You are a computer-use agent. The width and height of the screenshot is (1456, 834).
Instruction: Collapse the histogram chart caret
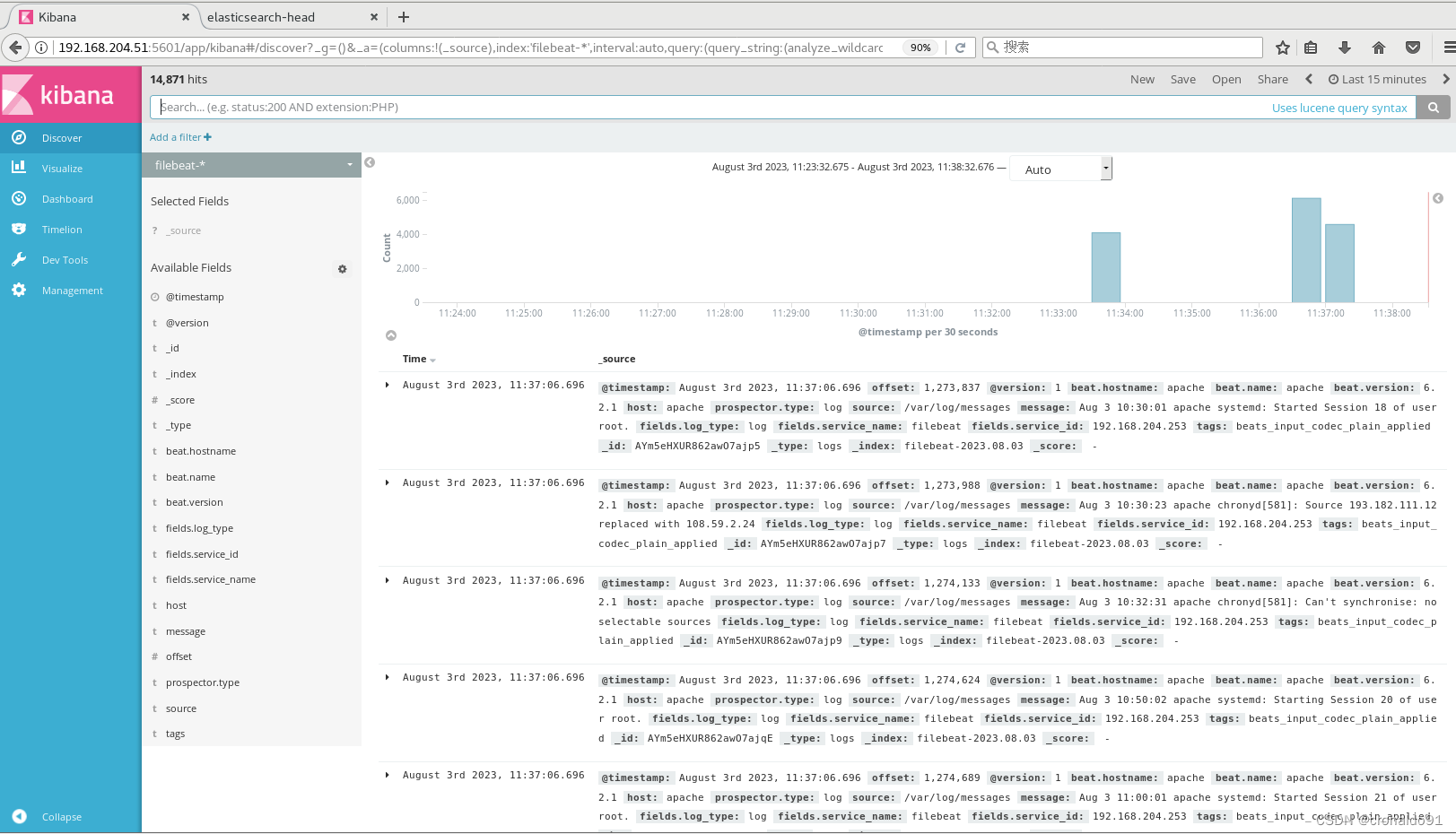tap(391, 335)
